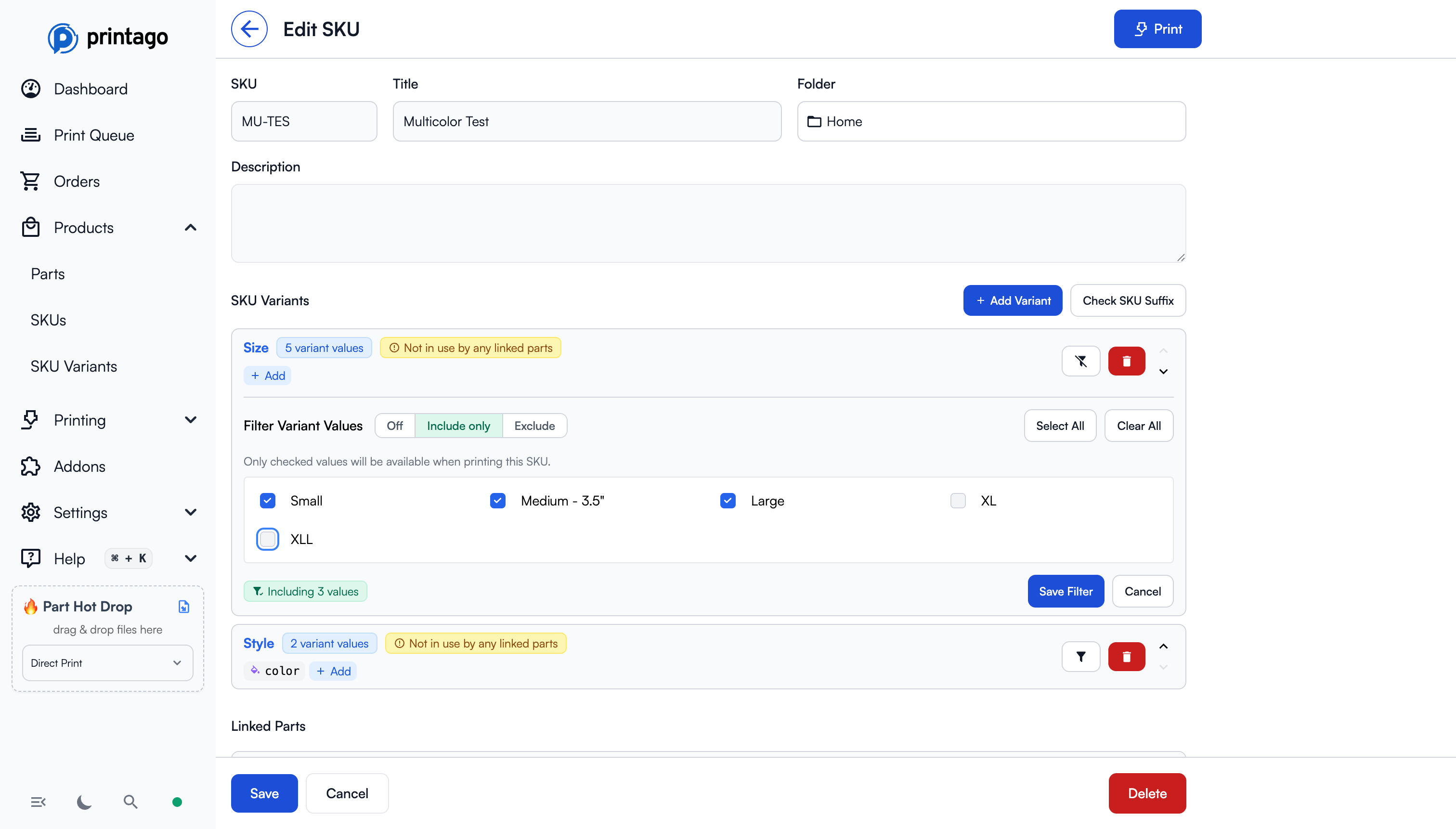Check the XL size checkbox
The height and width of the screenshot is (829, 1456).
click(x=958, y=501)
